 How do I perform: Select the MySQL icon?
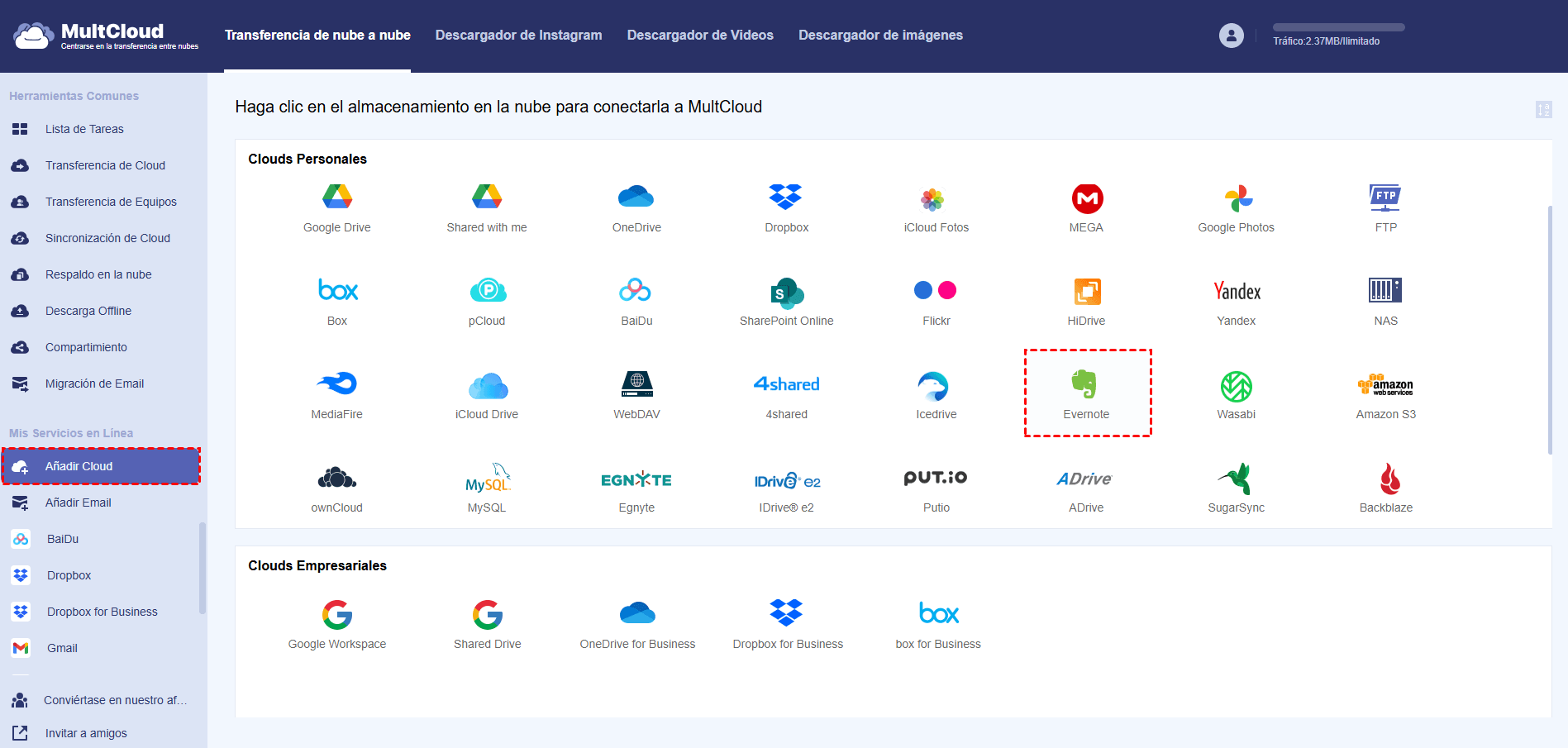(488, 478)
